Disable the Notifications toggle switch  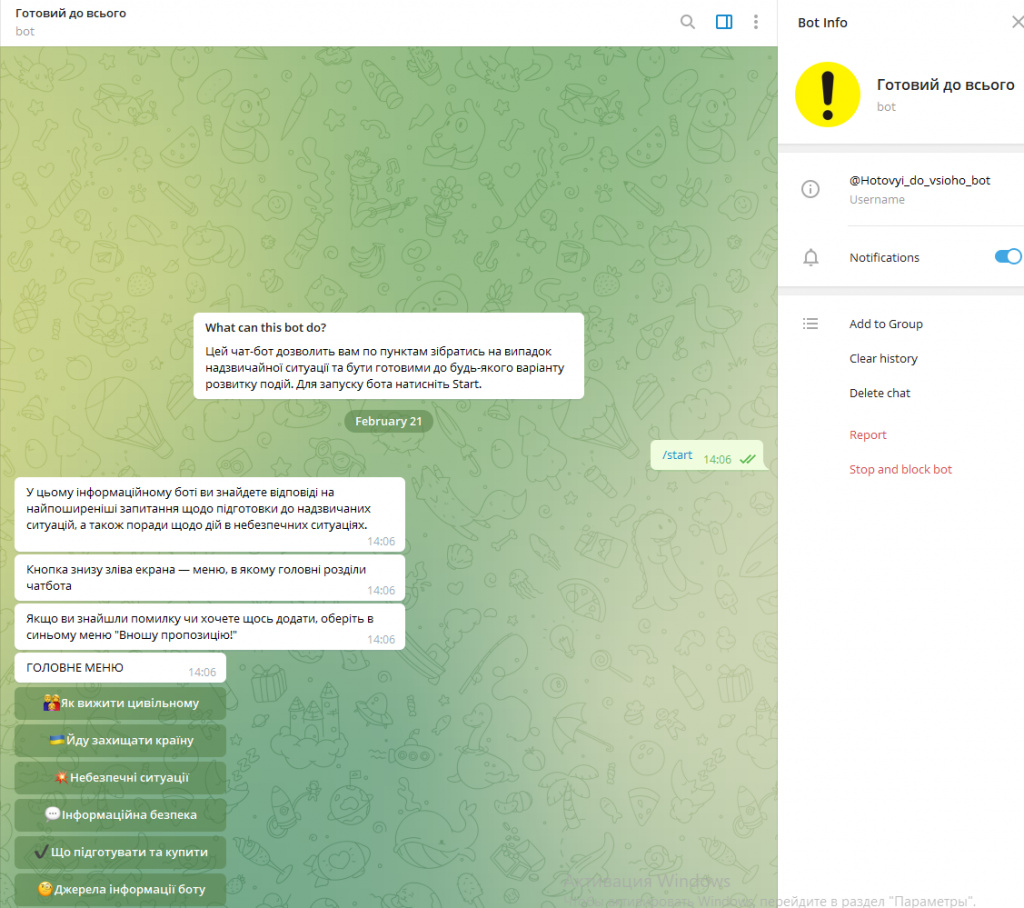1007,257
